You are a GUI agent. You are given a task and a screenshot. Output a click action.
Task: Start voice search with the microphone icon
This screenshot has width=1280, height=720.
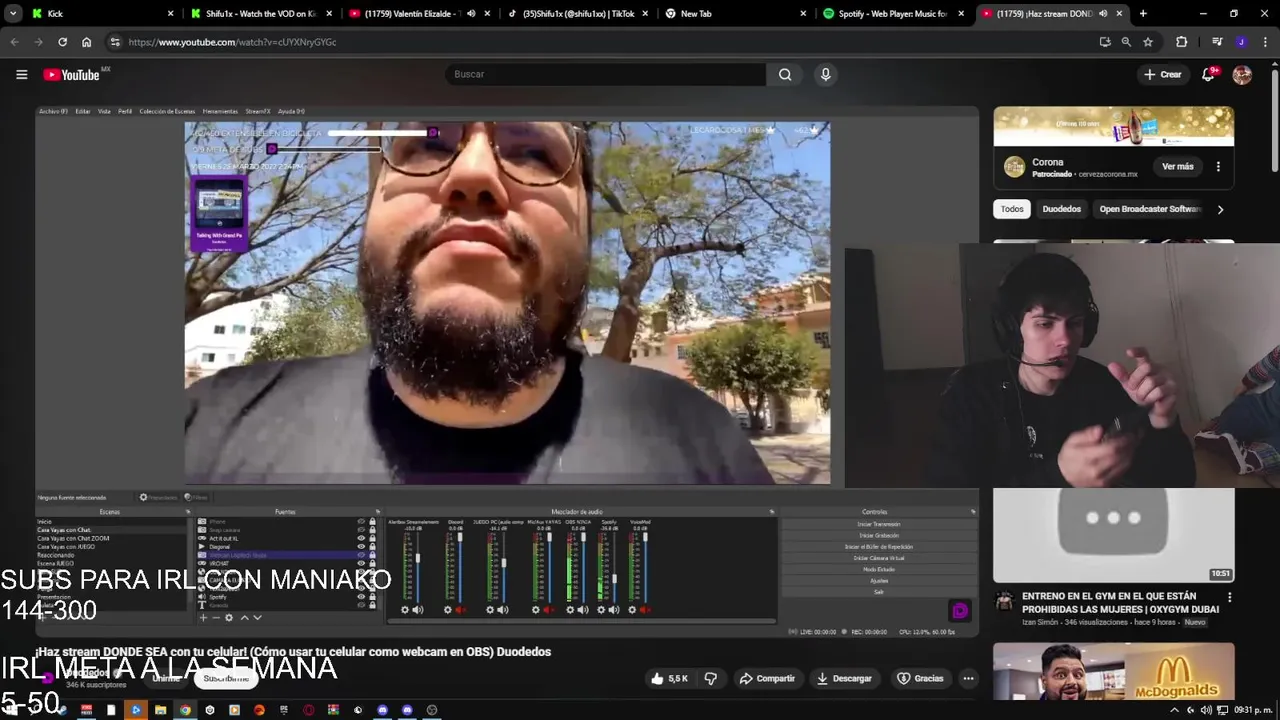point(825,74)
